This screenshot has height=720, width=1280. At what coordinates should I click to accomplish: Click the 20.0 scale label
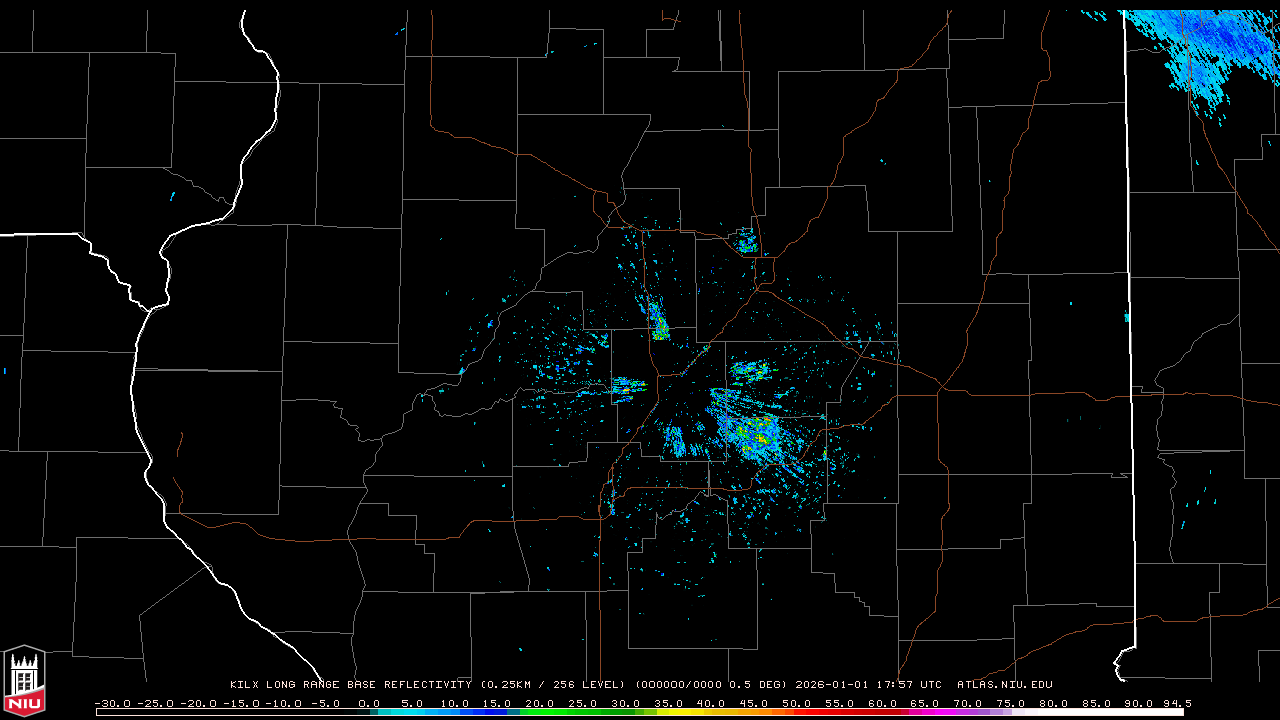[541, 703]
